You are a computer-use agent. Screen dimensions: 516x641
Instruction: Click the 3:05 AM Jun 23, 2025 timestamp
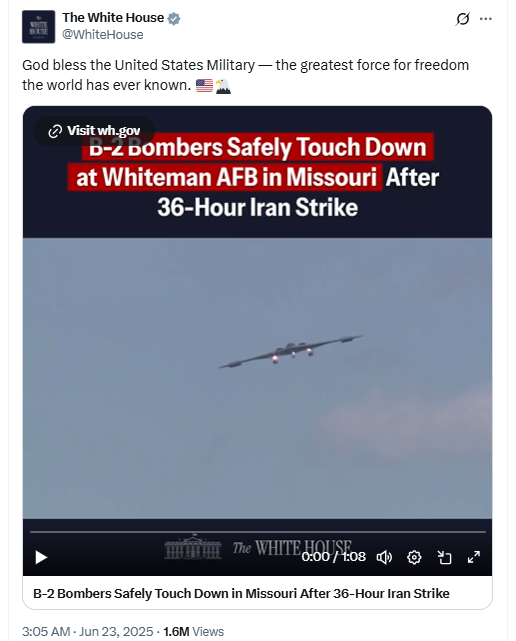tap(87, 632)
